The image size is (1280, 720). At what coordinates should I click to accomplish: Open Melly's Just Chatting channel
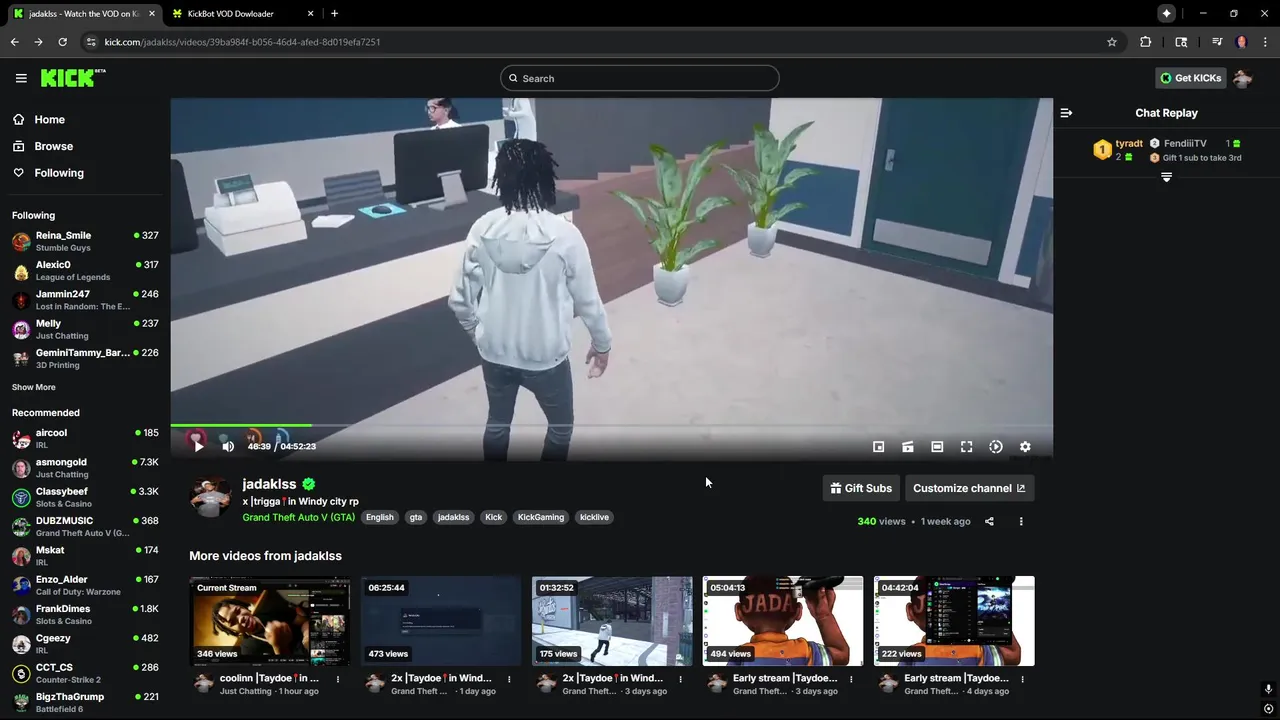click(x=85, y=329)
